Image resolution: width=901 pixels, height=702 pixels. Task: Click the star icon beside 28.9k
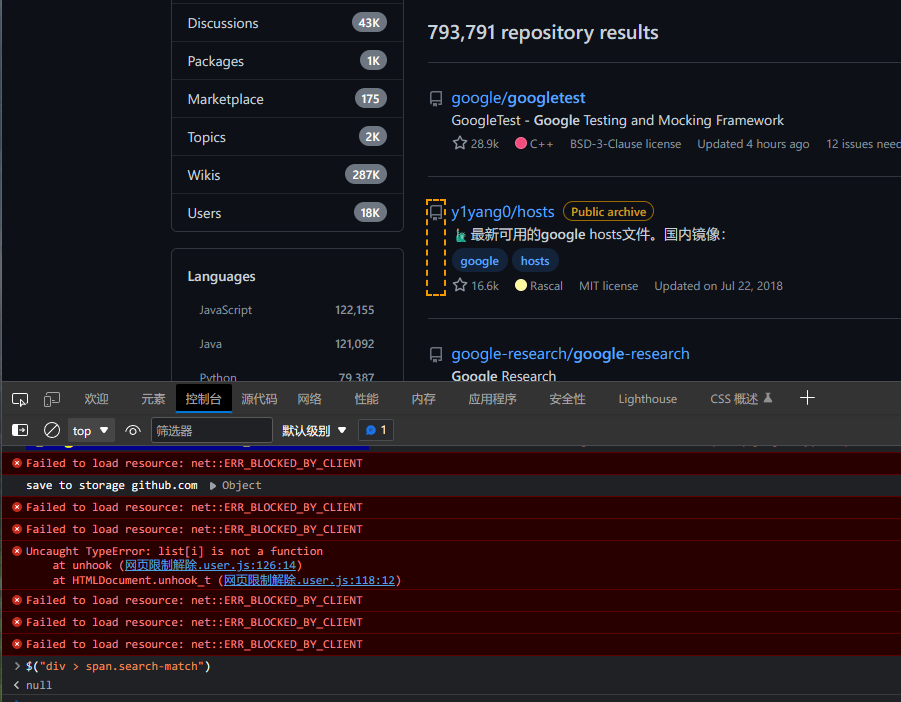point(460,143)
